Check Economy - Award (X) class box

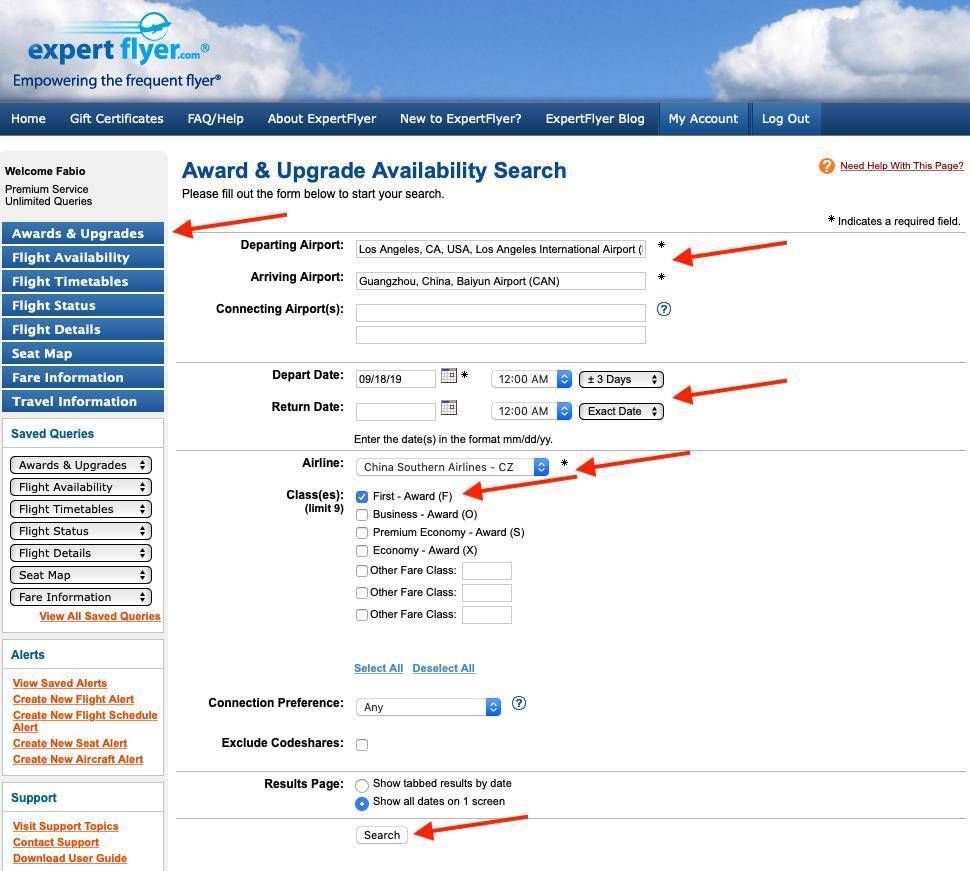tap(362, 551)
